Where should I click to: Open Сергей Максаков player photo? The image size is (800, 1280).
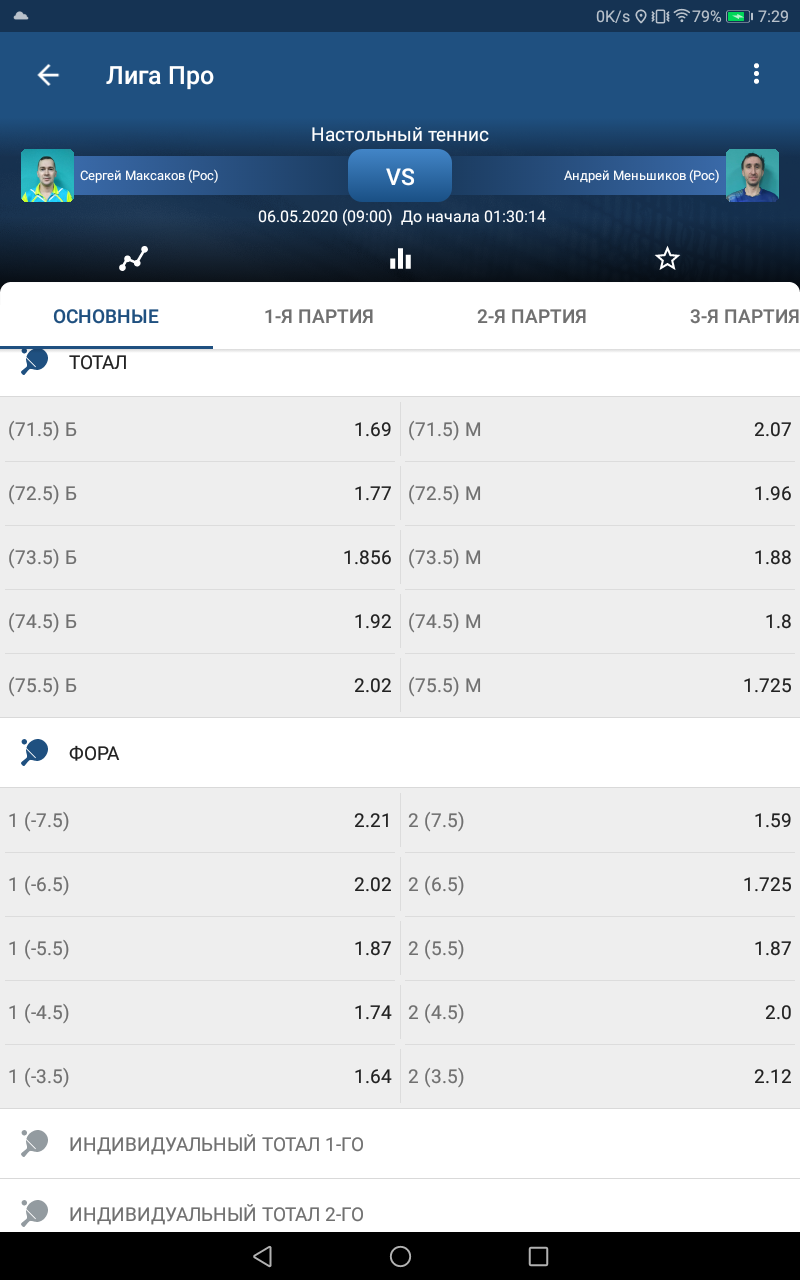(48, 176)
